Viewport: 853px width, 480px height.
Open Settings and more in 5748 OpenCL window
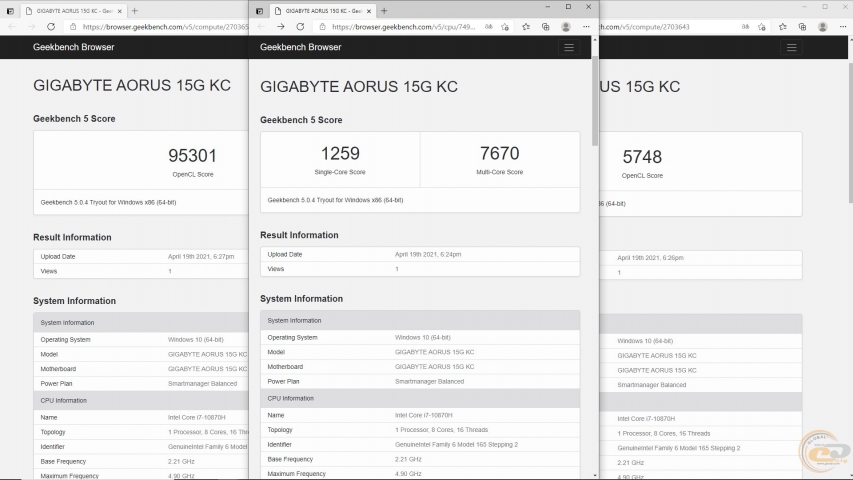point(843,27)
